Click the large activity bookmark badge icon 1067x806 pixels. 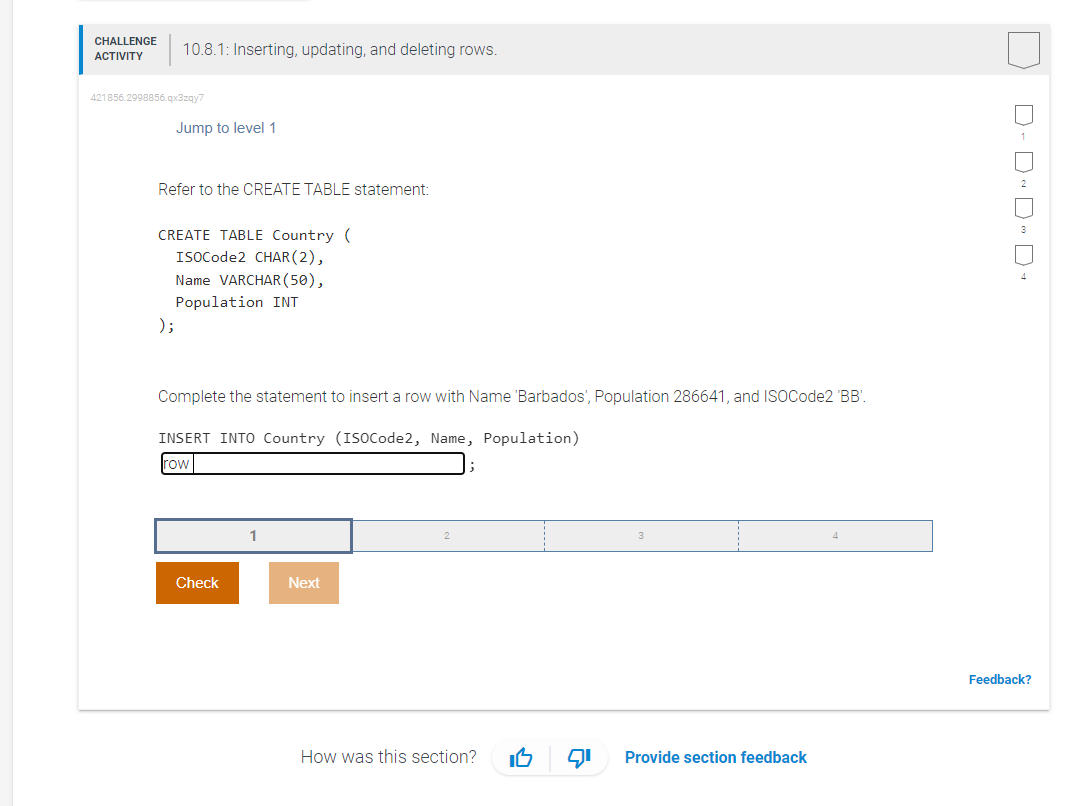[x=1023, y=48]
